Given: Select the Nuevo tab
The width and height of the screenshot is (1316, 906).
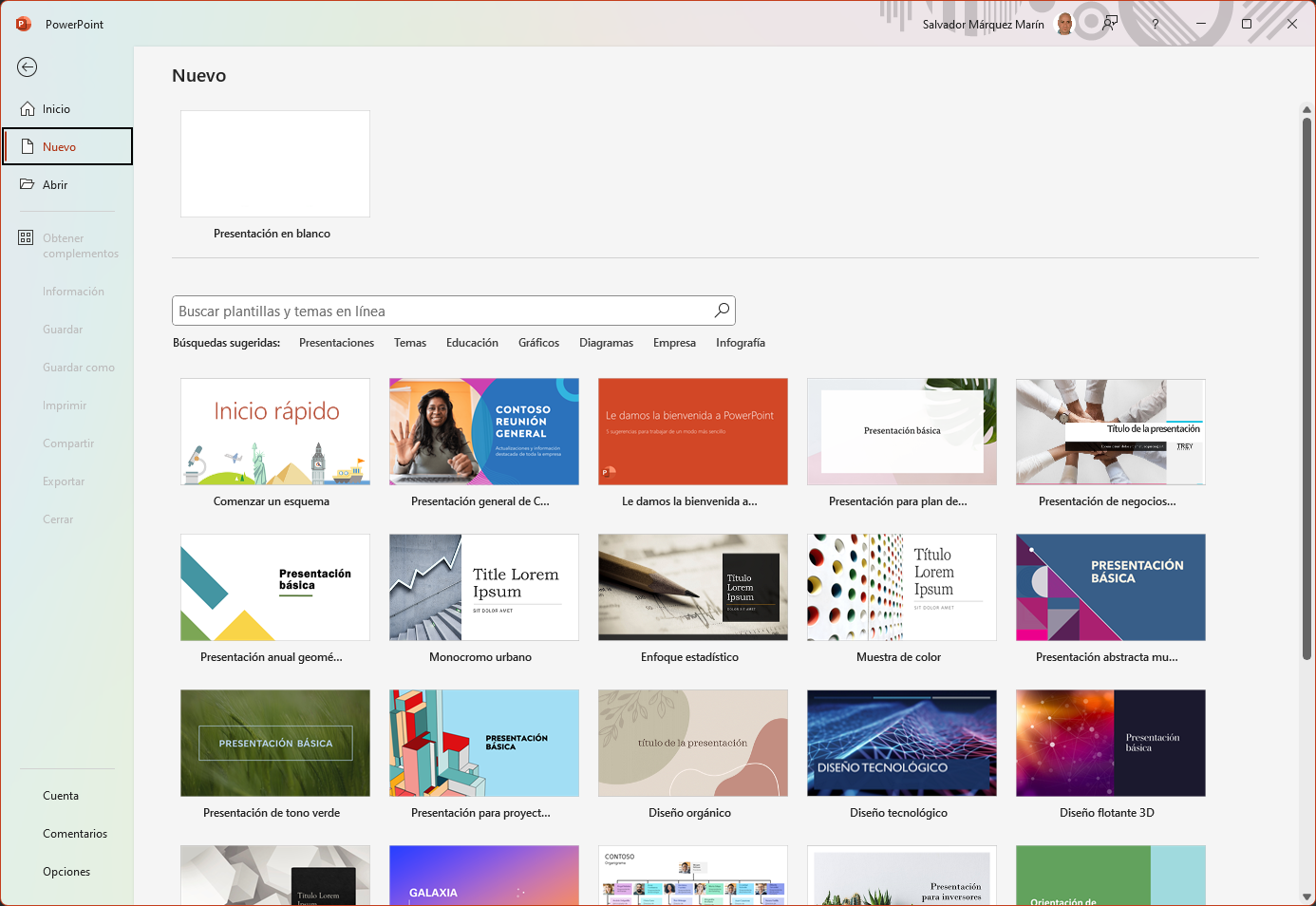Looking at the screenshot, I should (x=66, y=147).
